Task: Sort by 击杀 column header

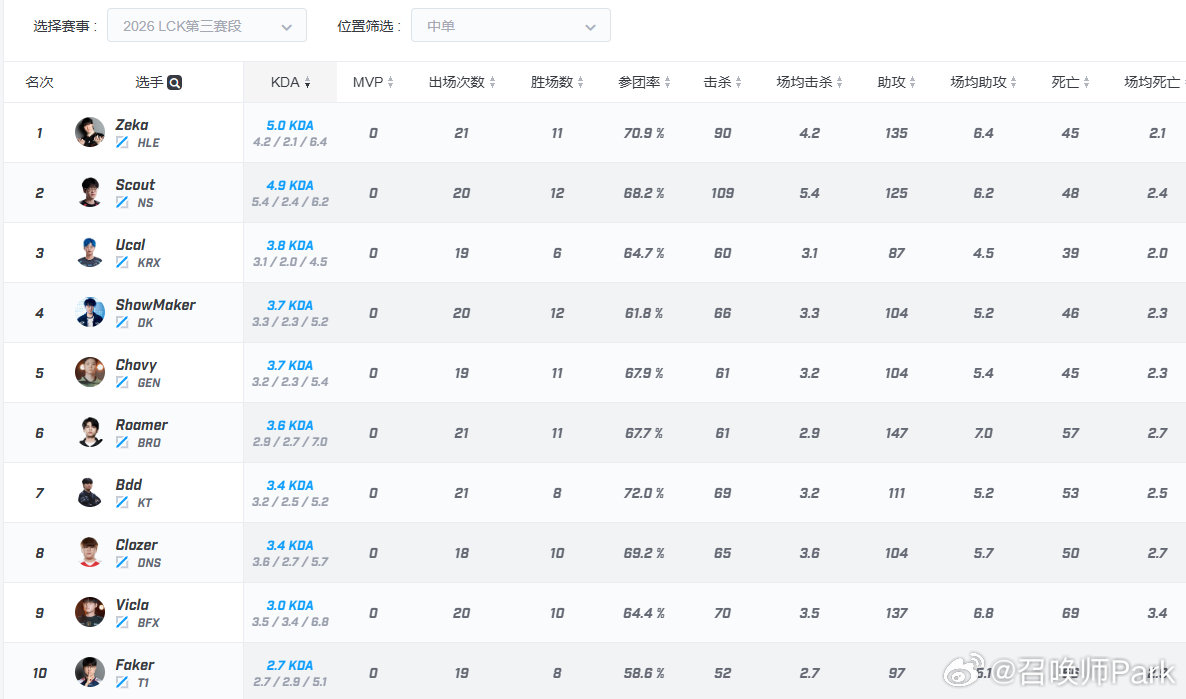Action: pos(722,82)
